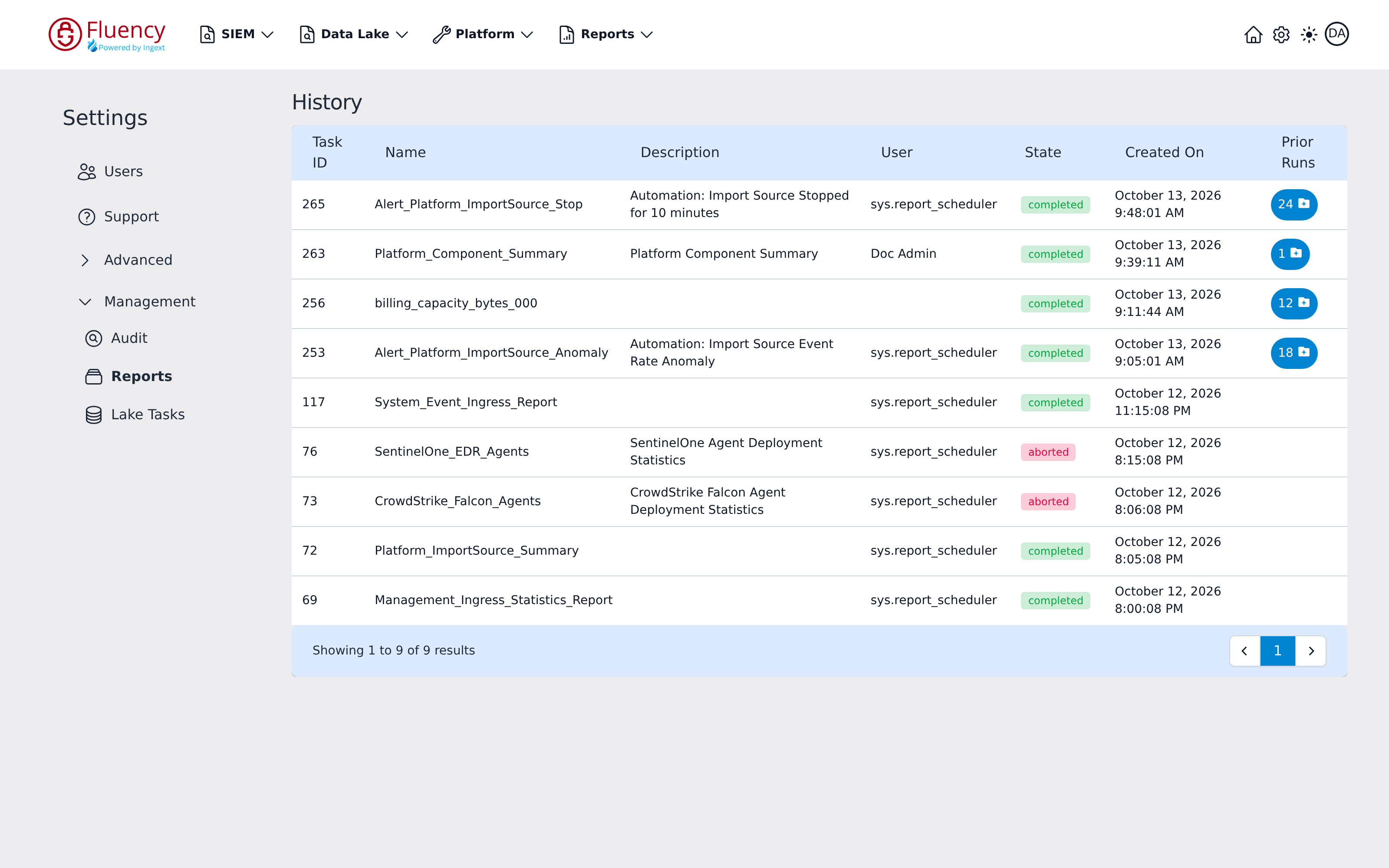Viewport: 1389px width, 868px height.
Task: Click Platform_ImportSource_Summary name cell
Action: point(477,551)
